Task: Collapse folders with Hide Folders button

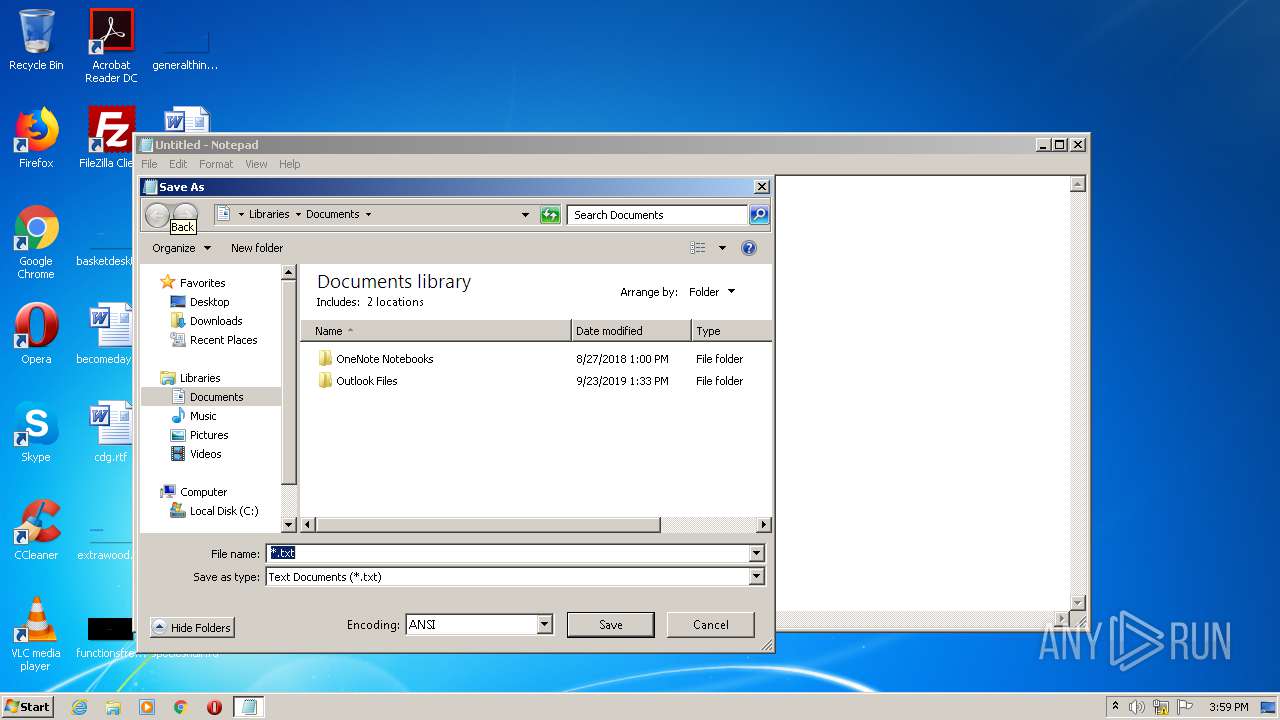Action: coord(192,628)
